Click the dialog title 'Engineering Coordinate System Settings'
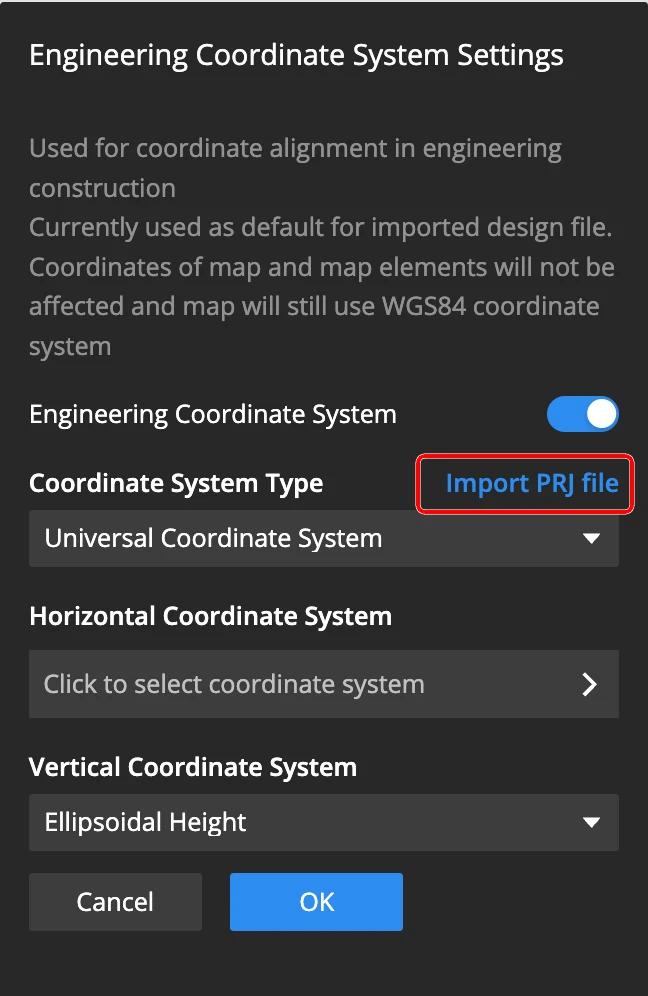Image resolution: width=648 pixels, height=996 pixels. (x=296, y=55)
